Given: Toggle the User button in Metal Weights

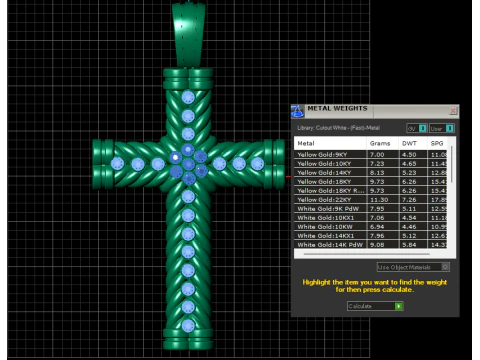Looking at the screenshot, I should coord(442,128).
